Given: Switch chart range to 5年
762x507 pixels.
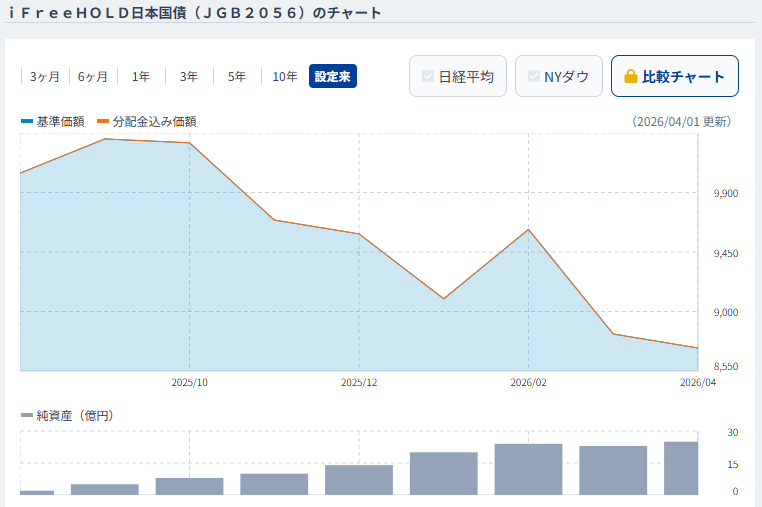Looking at the screenshot, I should [237, 76].
